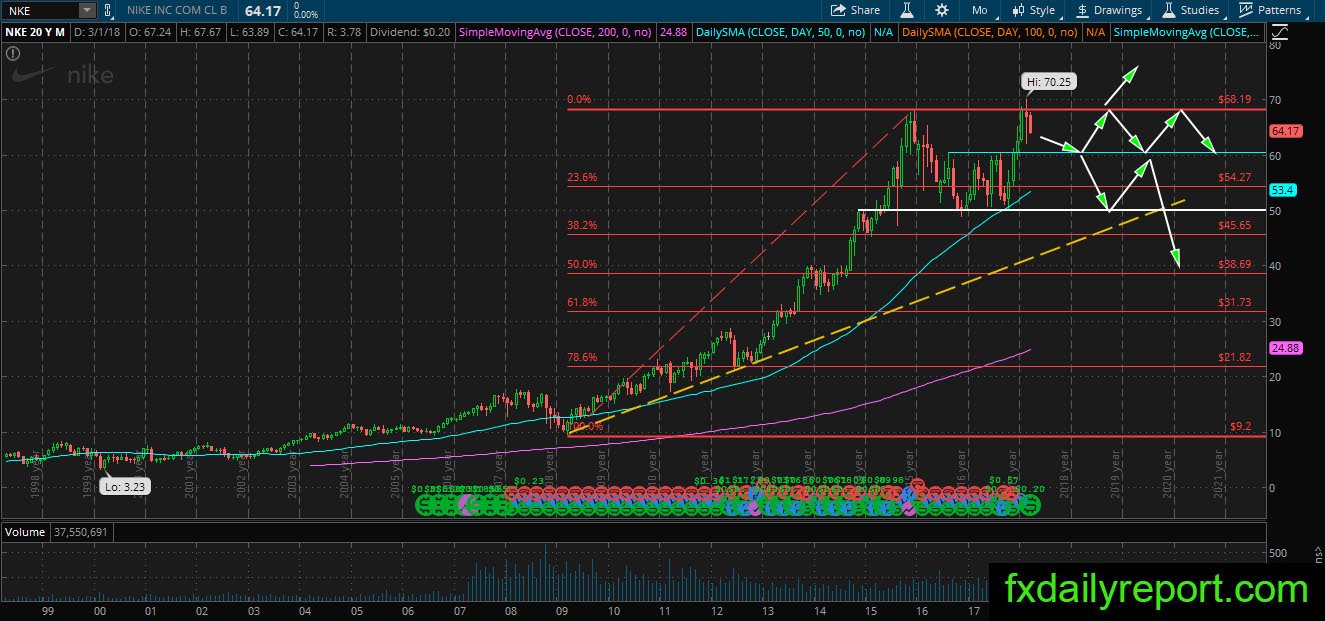Image resolution: width=1325 pixels, height=621 pixels.
Task: Click the Drawings pencil-dollar icon
Action: coord(1083,10)
